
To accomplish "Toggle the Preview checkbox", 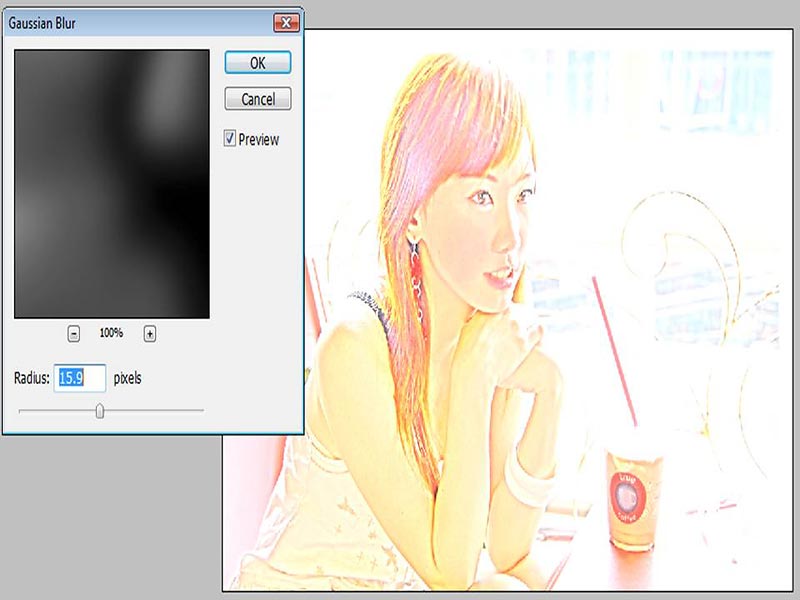I will (230, 138).
